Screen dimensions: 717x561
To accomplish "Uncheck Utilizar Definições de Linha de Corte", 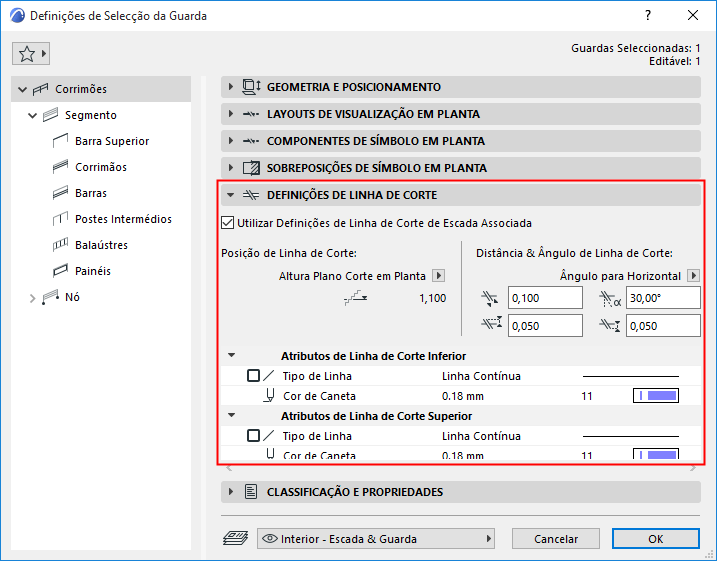I will [x=227, y=223].
